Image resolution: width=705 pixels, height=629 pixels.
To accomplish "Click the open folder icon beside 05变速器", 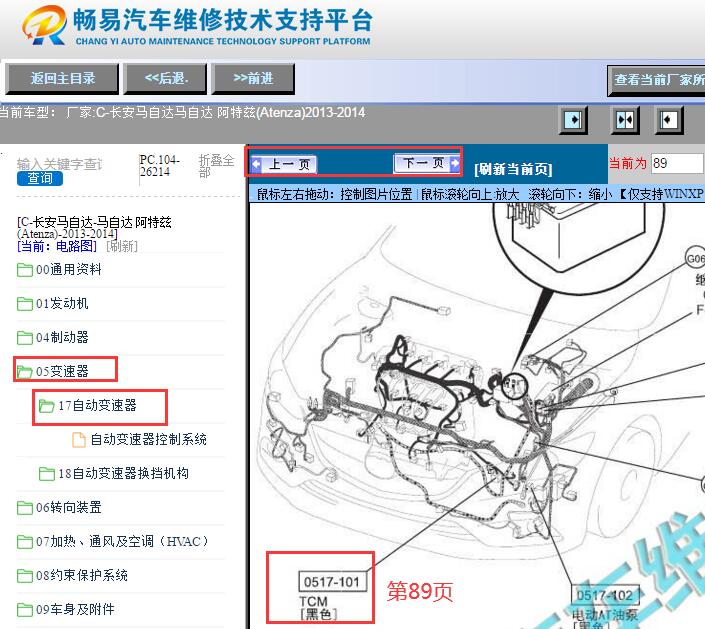I will [25, 372].
